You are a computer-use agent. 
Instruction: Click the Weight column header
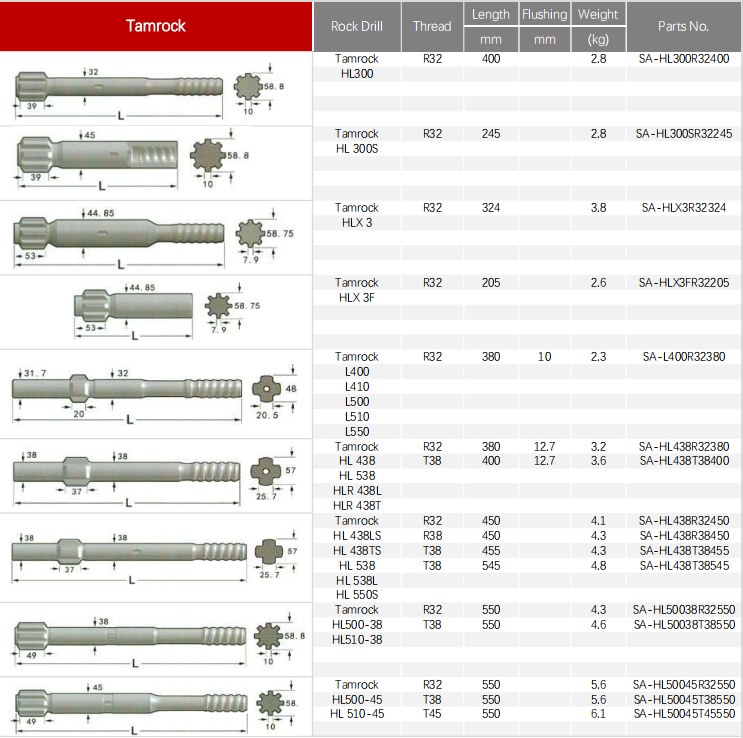(598, 14)
